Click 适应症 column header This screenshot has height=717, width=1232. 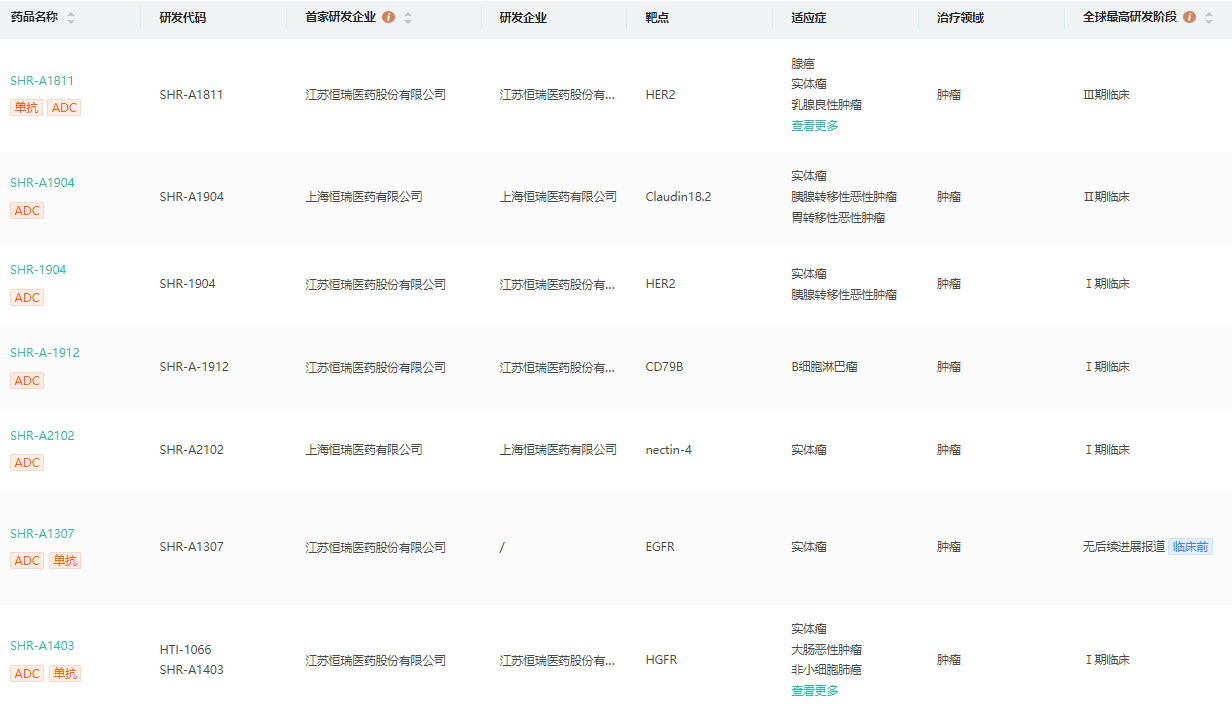[x=809, y=18]
